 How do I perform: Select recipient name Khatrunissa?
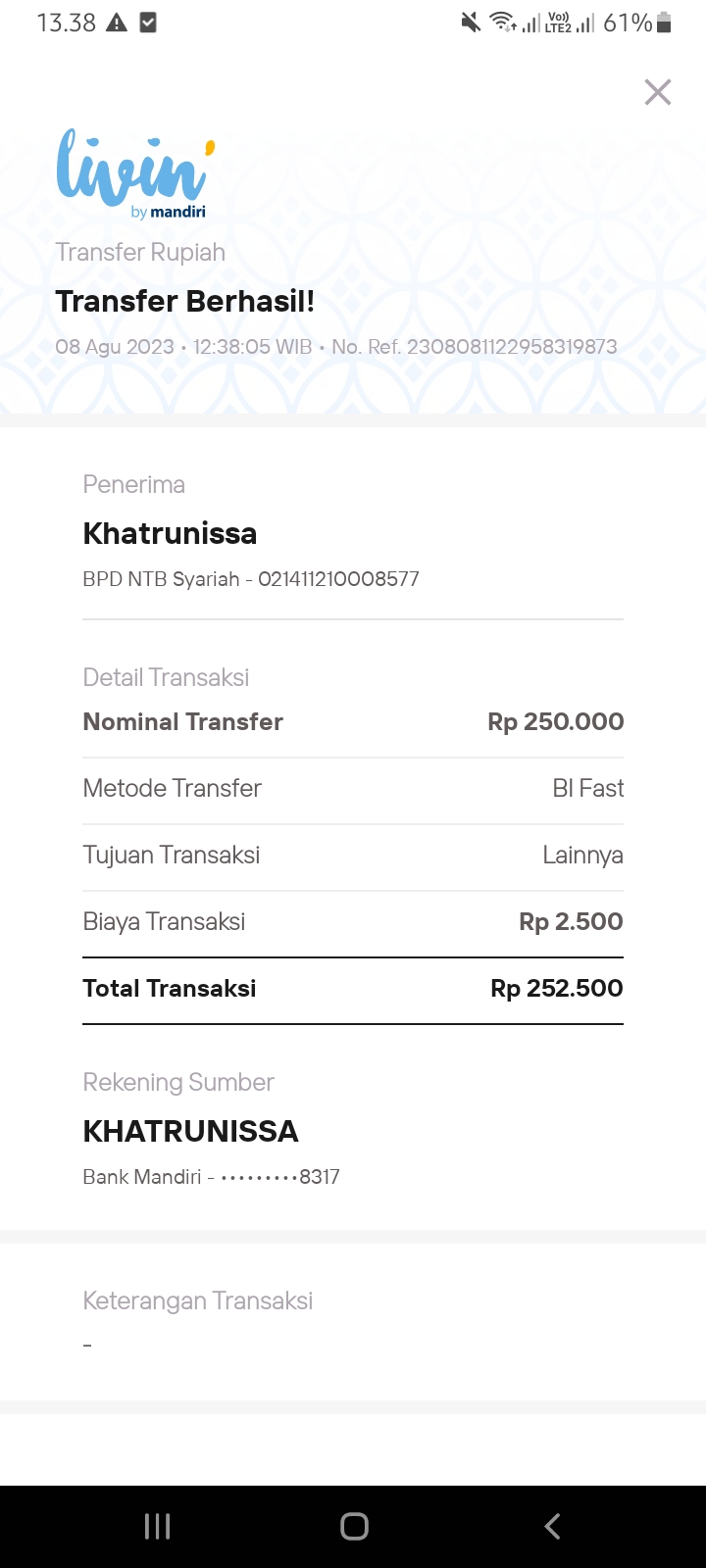pyautogui.click(x=170, y=533)
